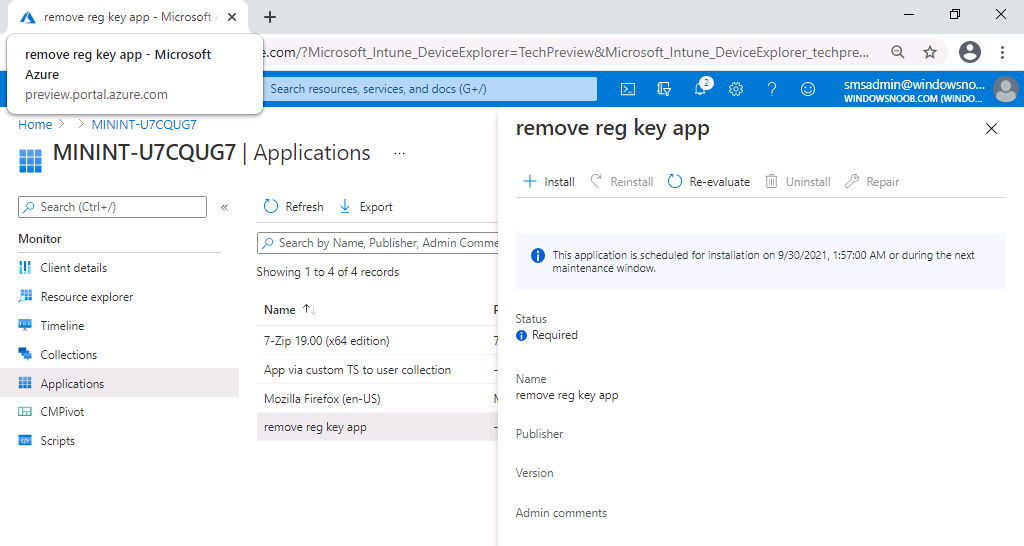1024x546 pixels.
Task: Sort the list by the Name column
Action: point(290,310)
